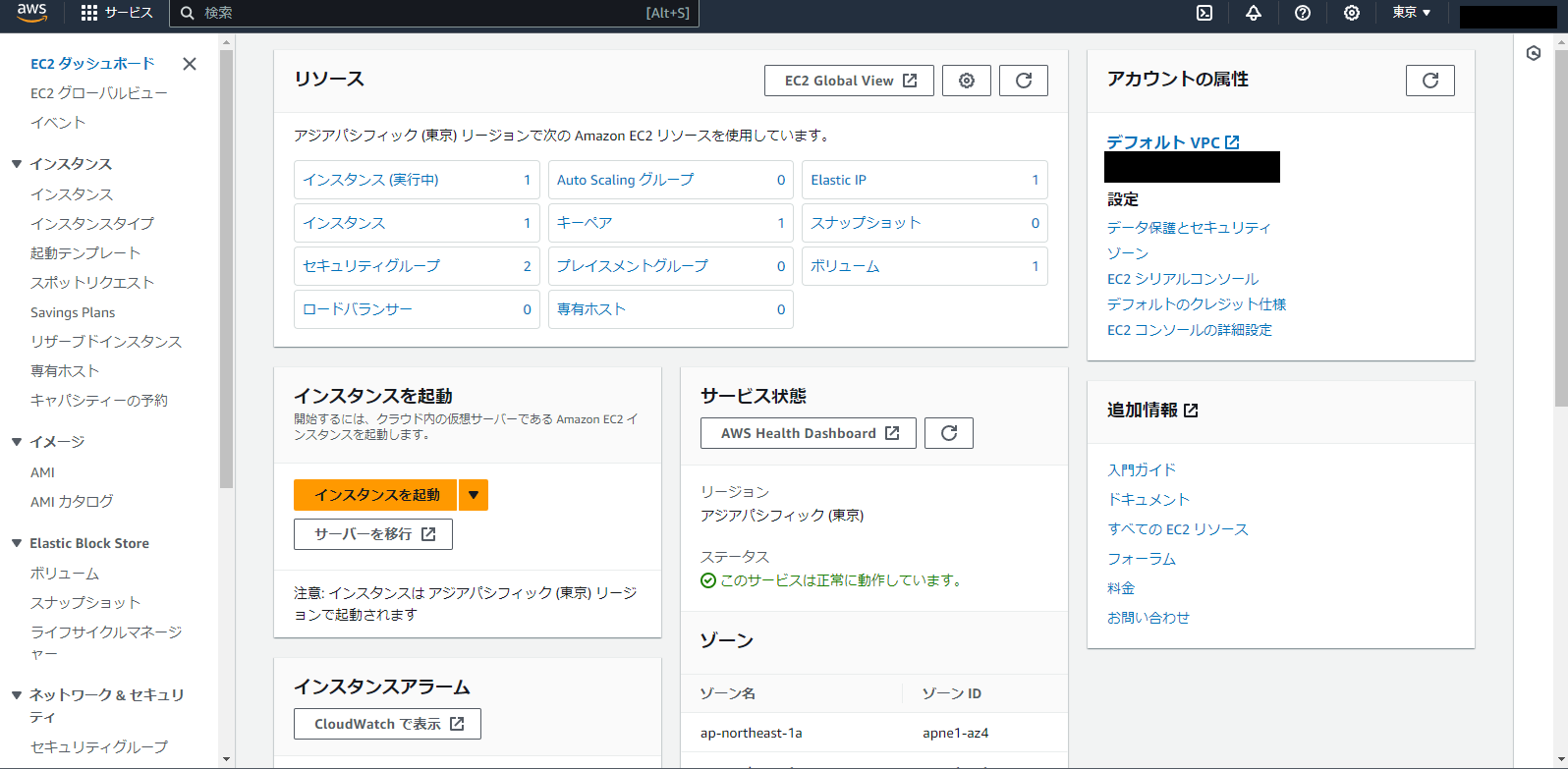Select Savings Plans in sidebar
The image size is (1568, 769).
(x=73, y=312)
